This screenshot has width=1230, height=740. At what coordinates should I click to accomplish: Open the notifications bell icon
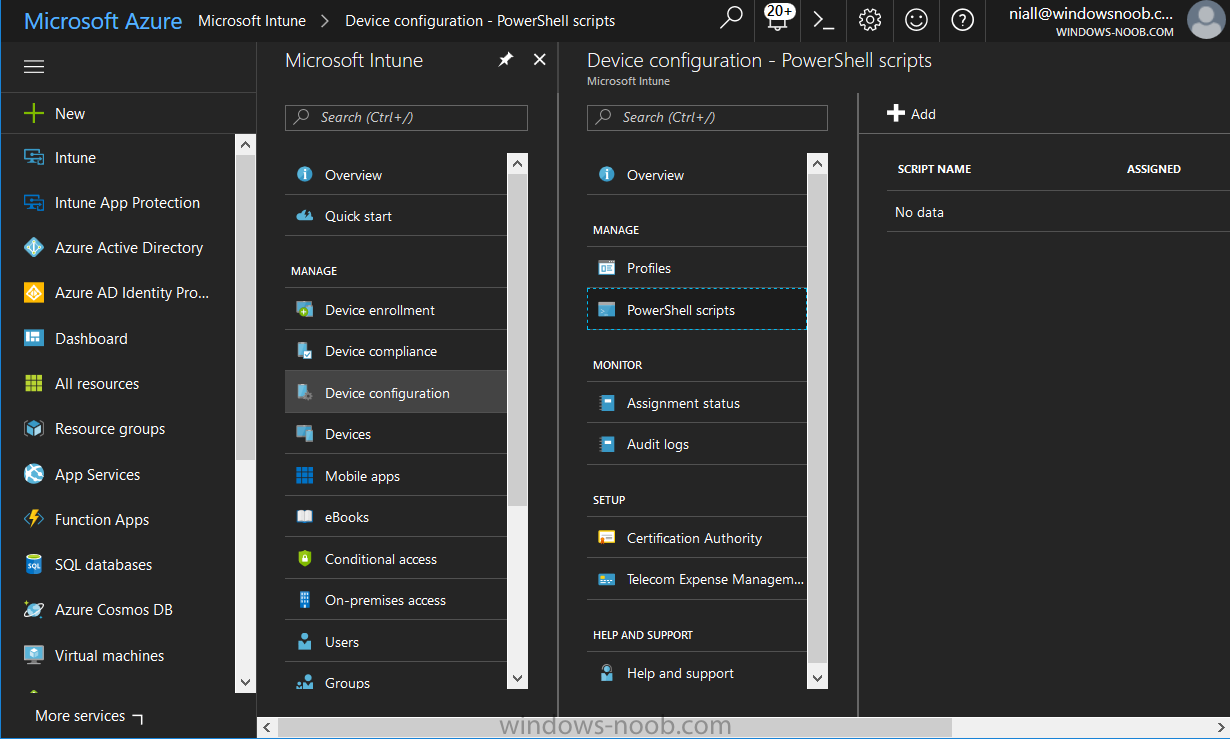(x=778, y=18)
